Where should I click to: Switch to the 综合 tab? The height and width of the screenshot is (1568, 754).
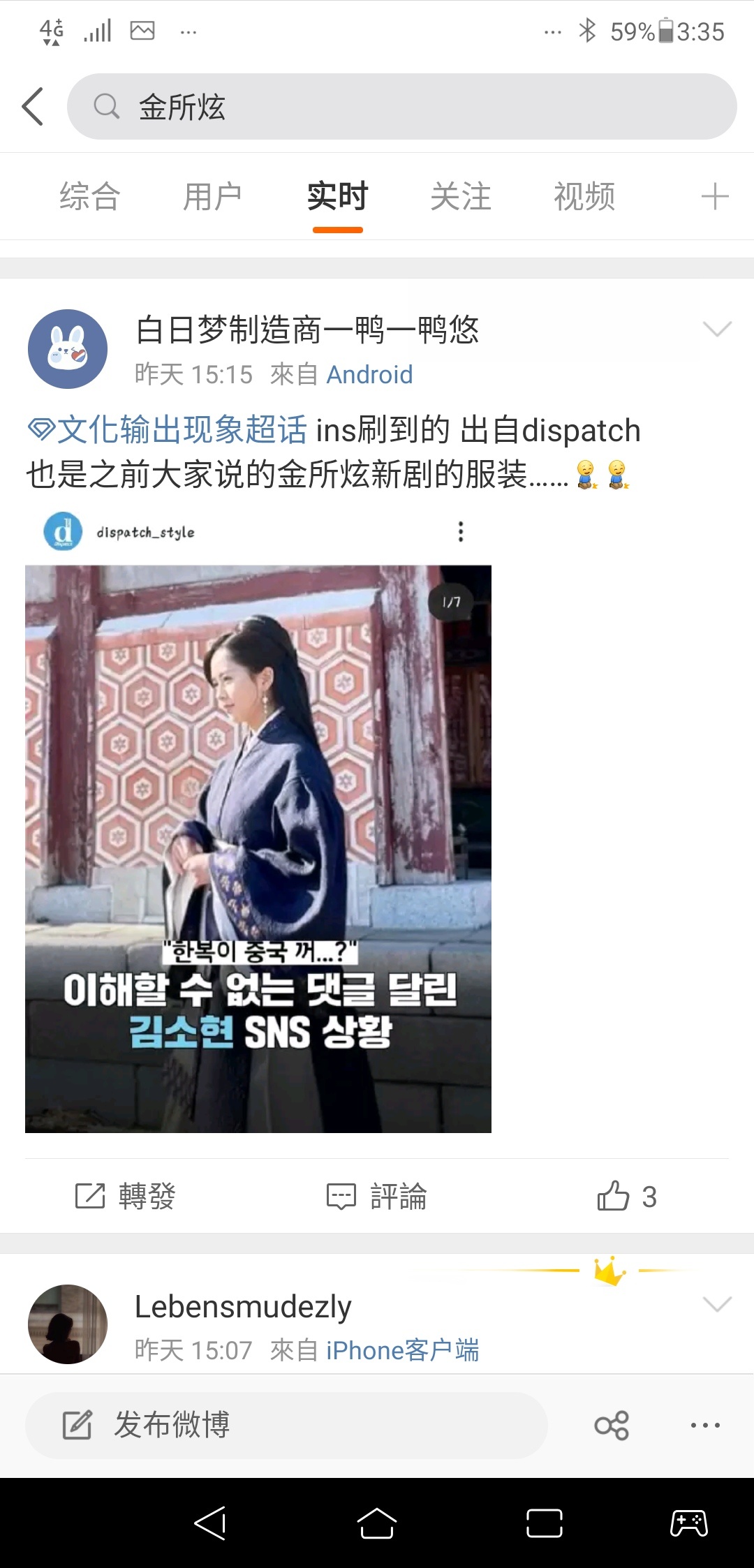point(89,196)
